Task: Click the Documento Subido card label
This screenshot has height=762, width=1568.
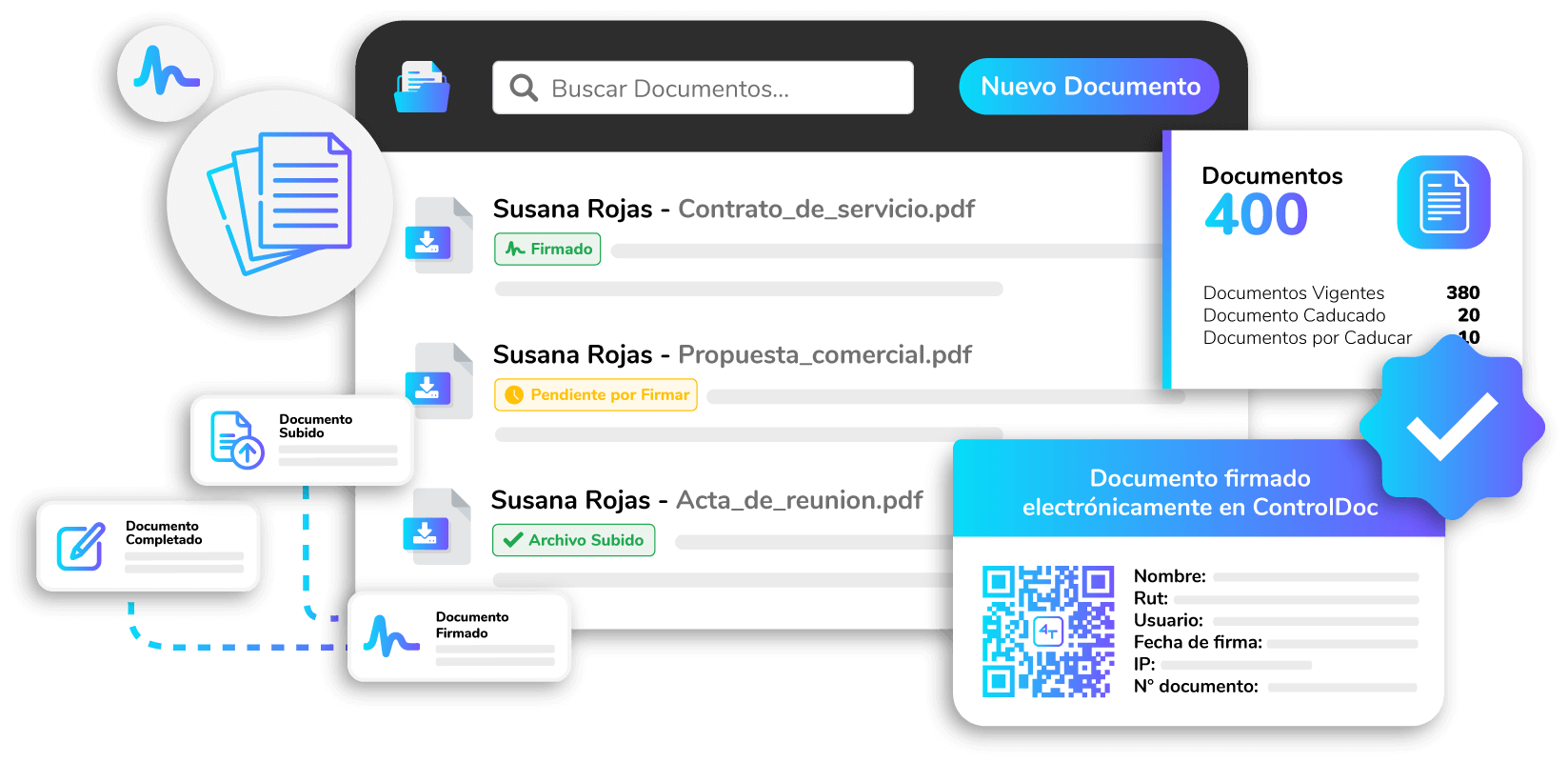Action: (x=315, y=426)
